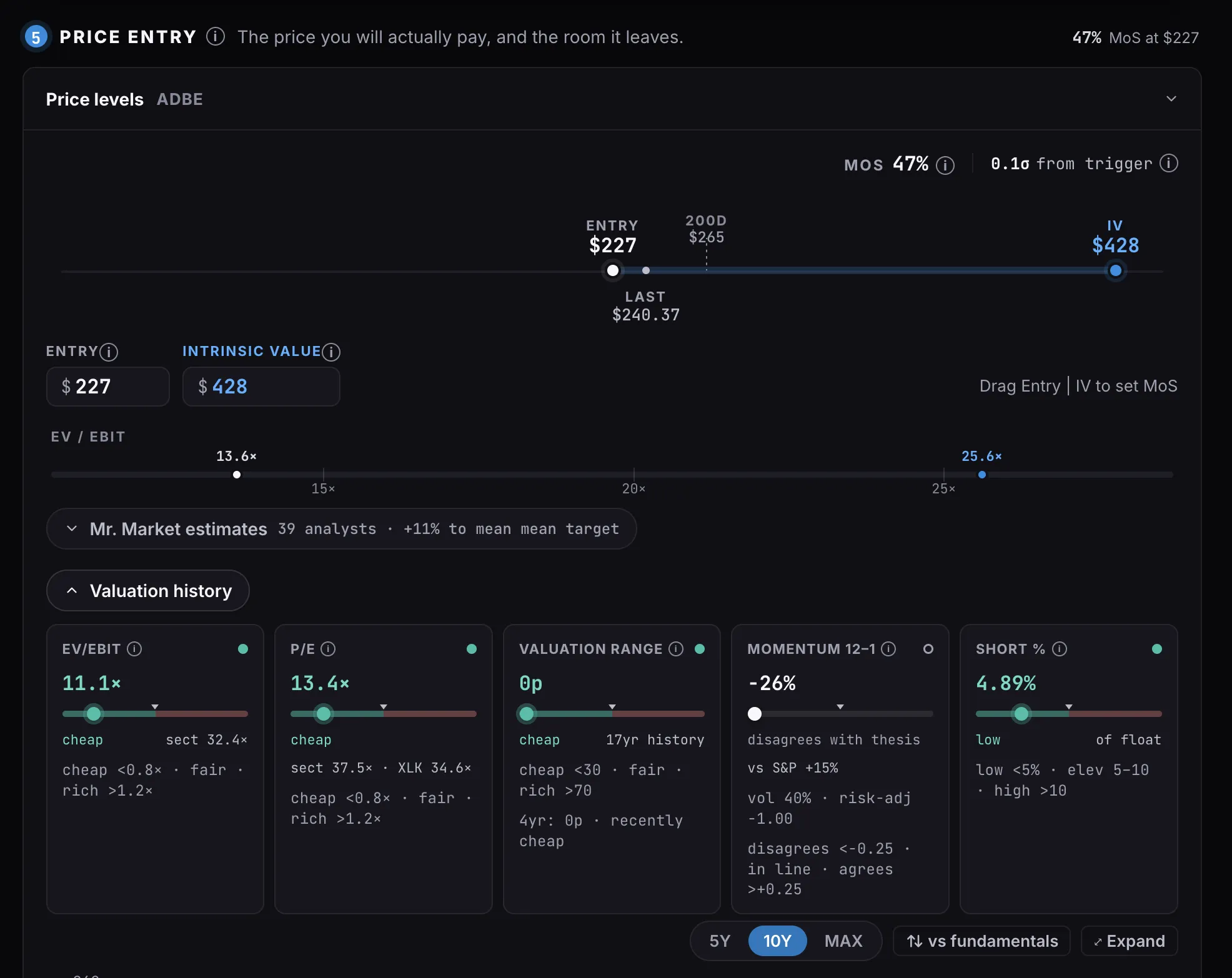1232x978 pixels.
Task: Click the 11.1× EV/EBIT value
Action: [x=92, y=683]
